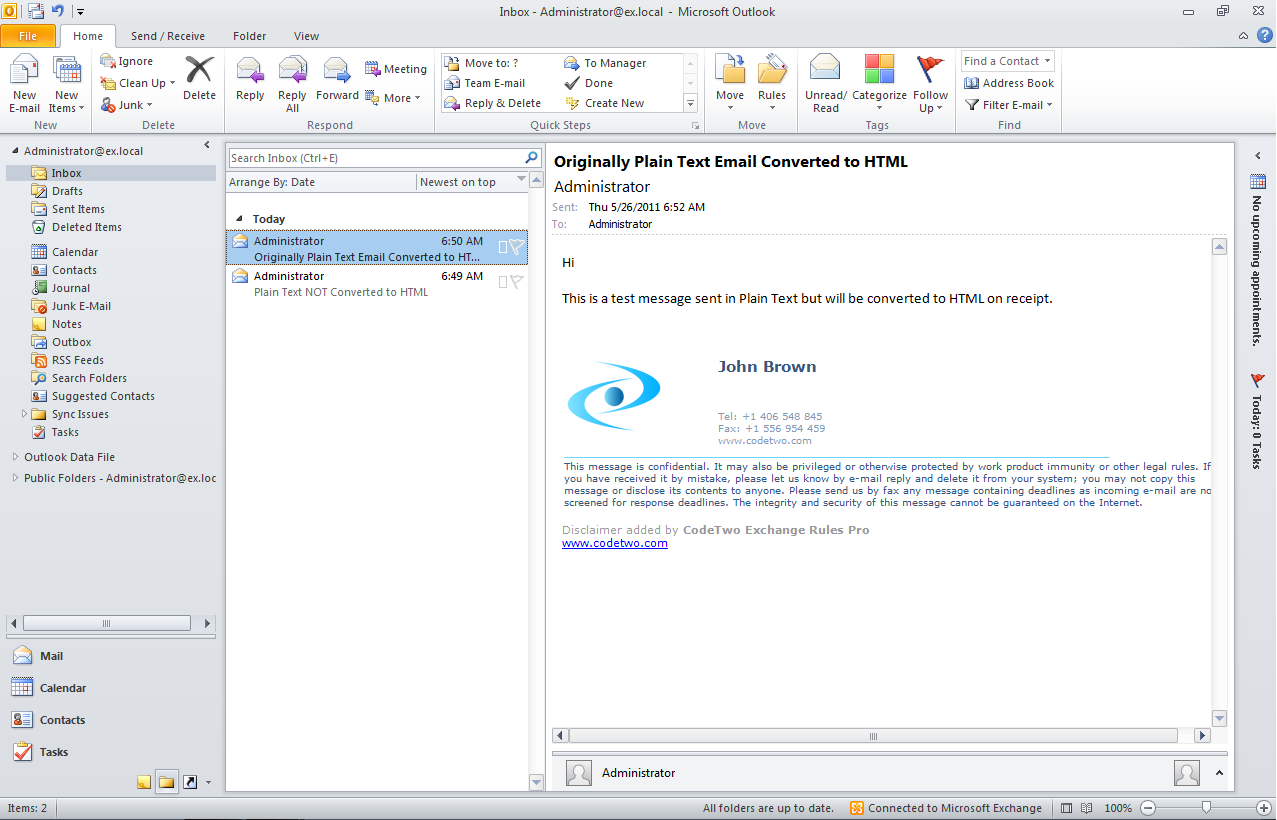Run the Team E-mail quick step
This screenshot has width=1277, height=820.
484,83
